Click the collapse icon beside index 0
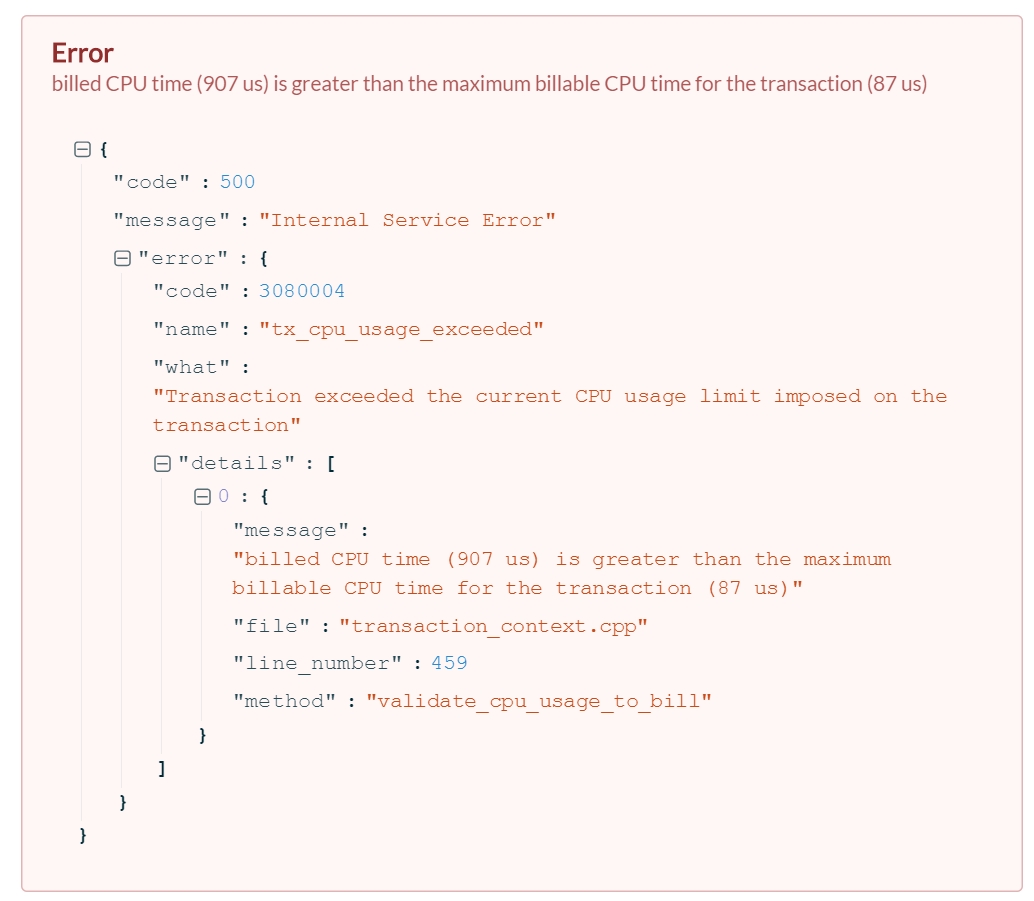 [201, 495]
